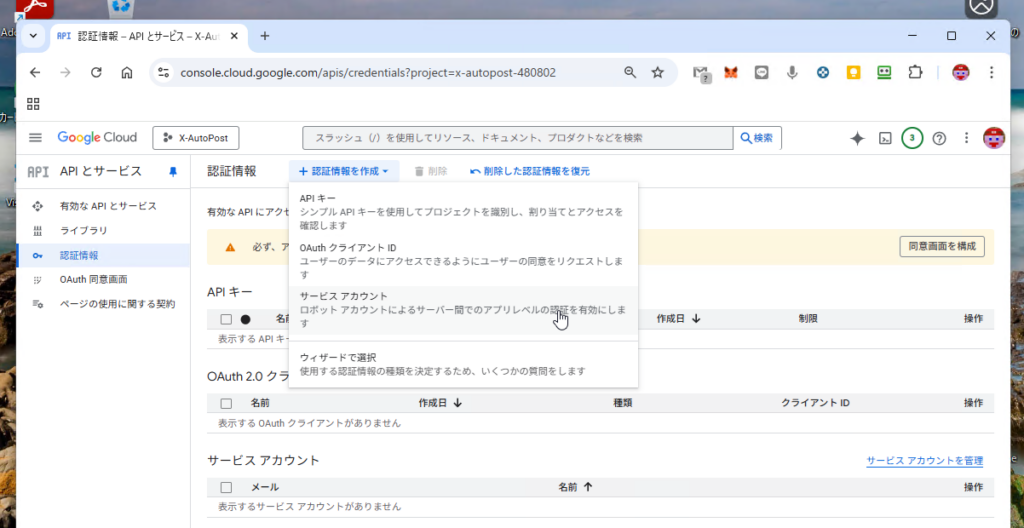The width and height of the screenshot is (1024, 528).
Task: Unpin the API とサービス pin icon
Action: (x=172, y=171)
